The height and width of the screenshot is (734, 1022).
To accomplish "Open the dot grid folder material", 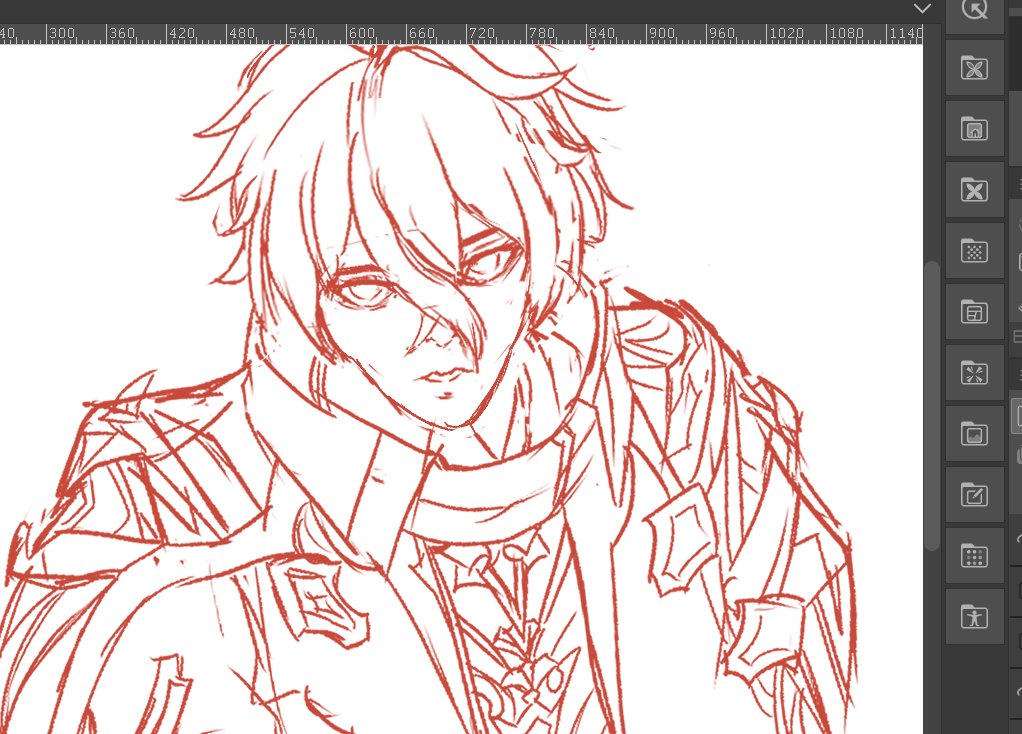I will (x=974, y=556).
